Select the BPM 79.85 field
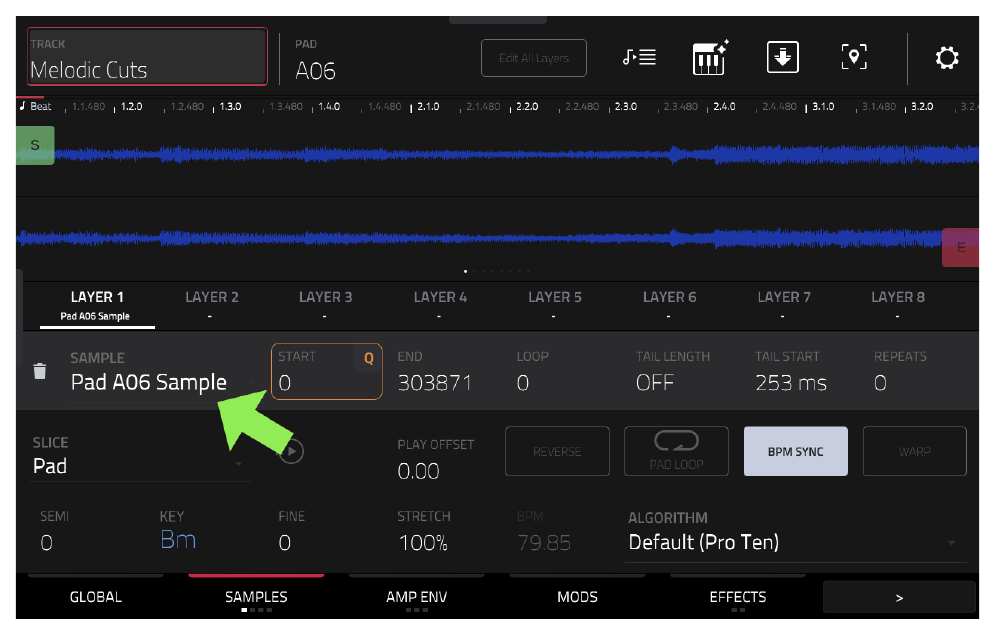The height and width of the screenshot is (636, 996). (x=544, y=531)
